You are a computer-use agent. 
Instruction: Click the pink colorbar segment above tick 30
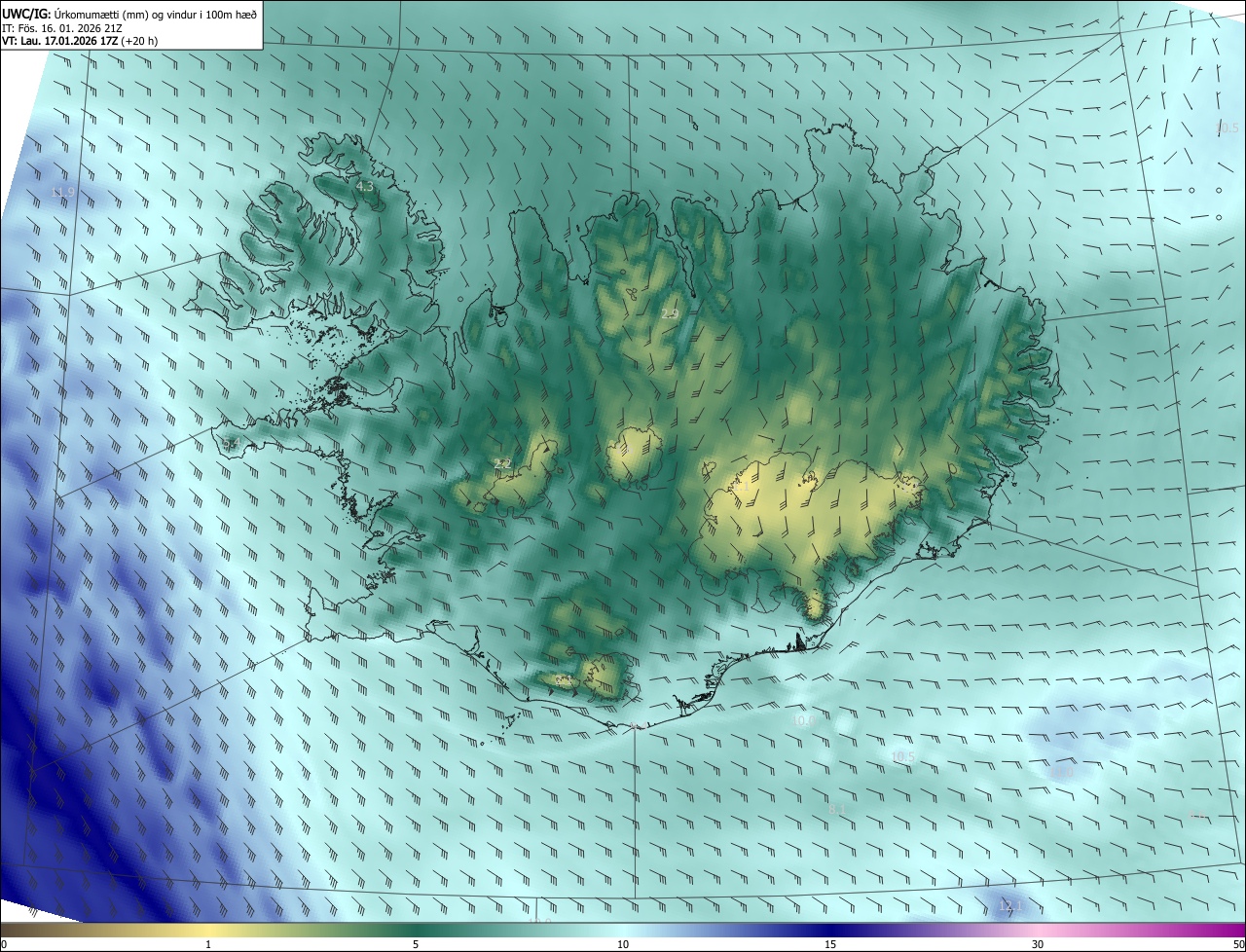(x=1038, y=930)
